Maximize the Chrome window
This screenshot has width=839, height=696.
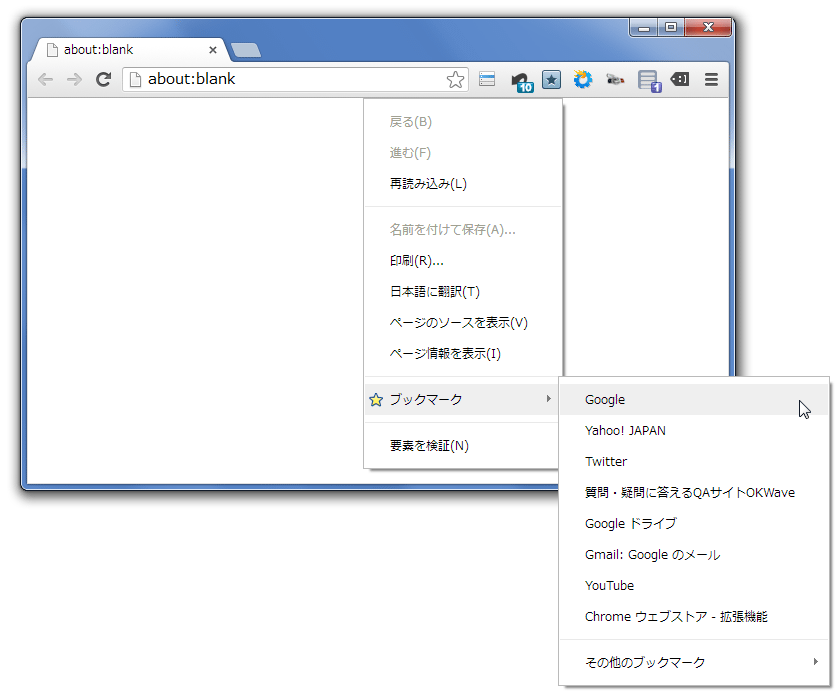pyautogui.click(x=671, y=27)
